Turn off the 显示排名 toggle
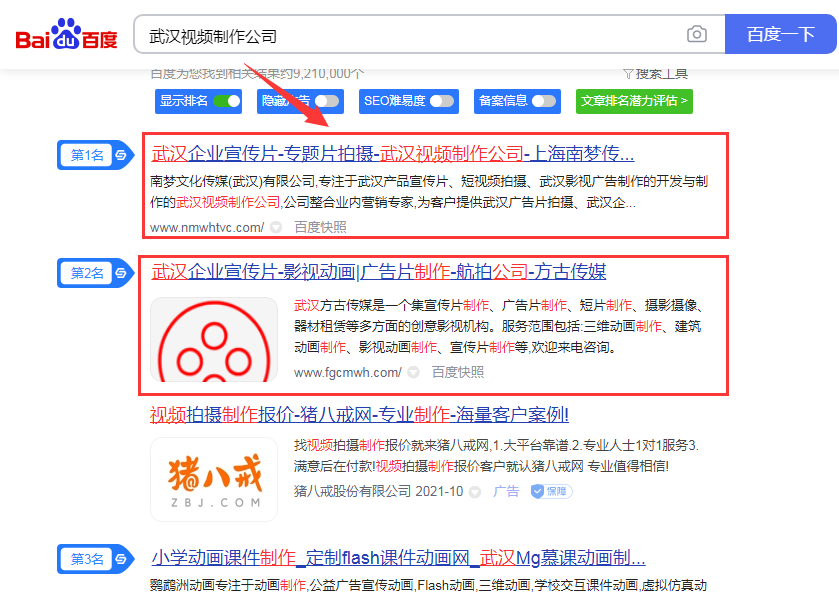This screenshot has height=593, width=839. (x=226, y=101)
